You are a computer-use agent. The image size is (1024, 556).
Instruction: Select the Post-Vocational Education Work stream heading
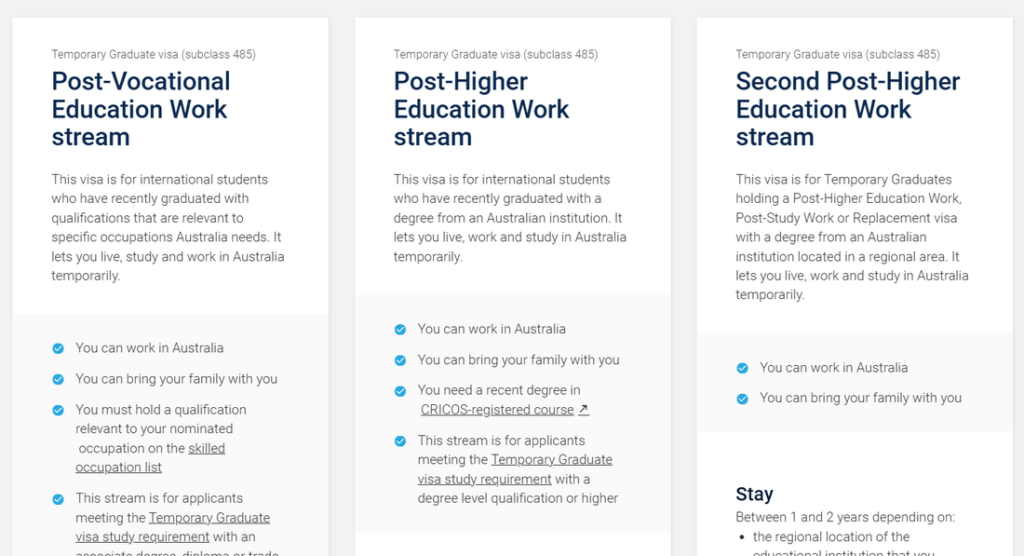140,109
